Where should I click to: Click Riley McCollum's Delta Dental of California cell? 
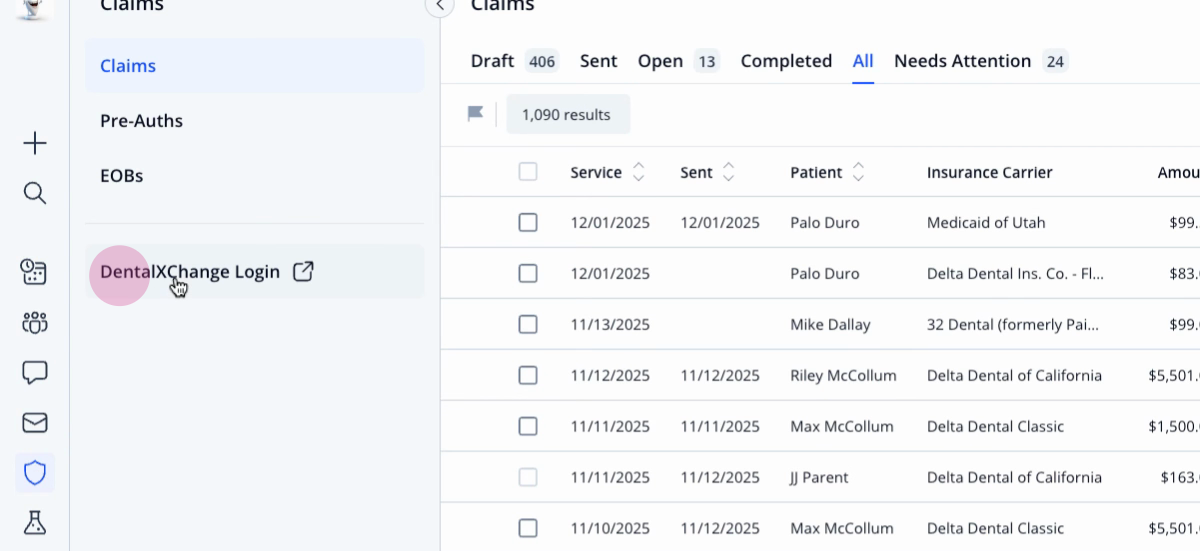(x=1014, y=376)
